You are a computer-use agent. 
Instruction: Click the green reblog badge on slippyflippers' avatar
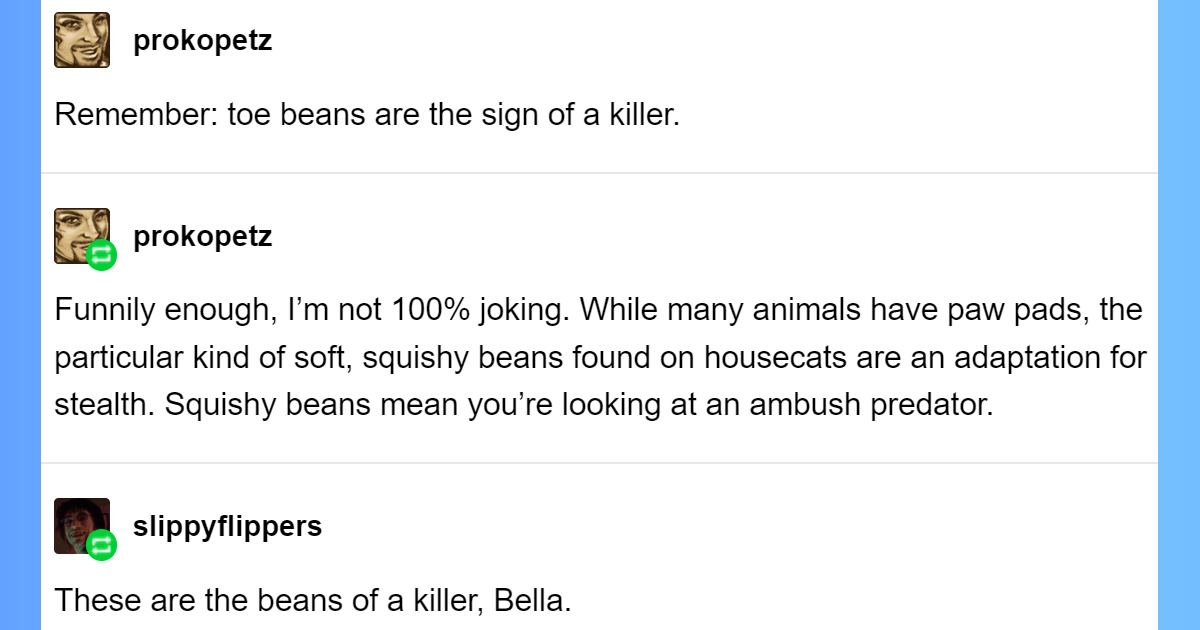[x=101, y=545]
